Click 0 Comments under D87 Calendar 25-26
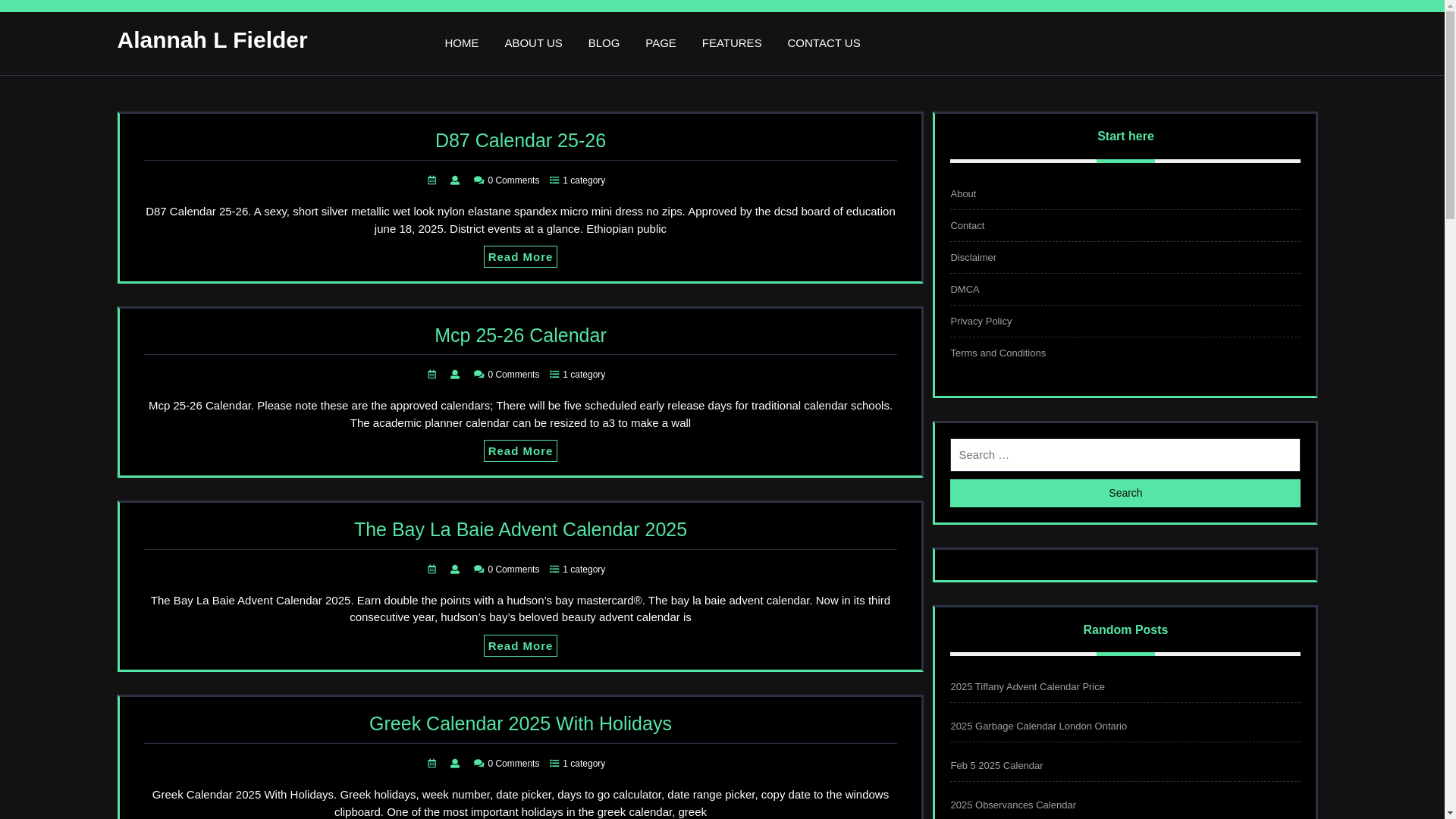 [513, 180]
